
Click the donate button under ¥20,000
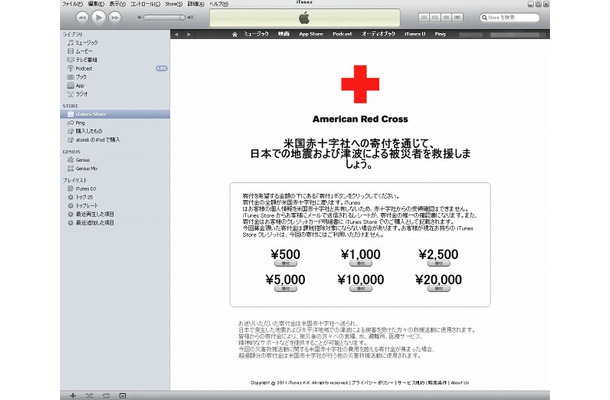click(438, 289)
